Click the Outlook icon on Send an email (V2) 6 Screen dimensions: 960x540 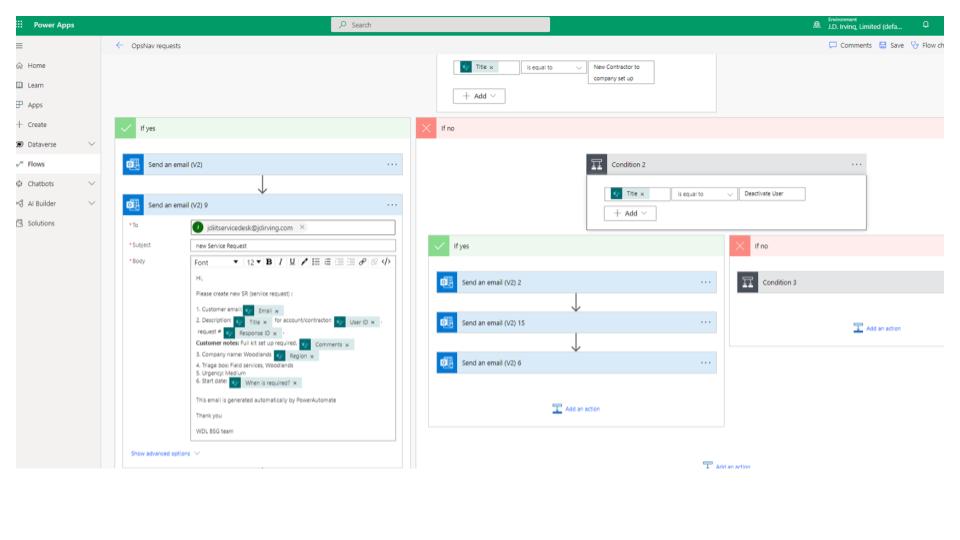(447, 362)
